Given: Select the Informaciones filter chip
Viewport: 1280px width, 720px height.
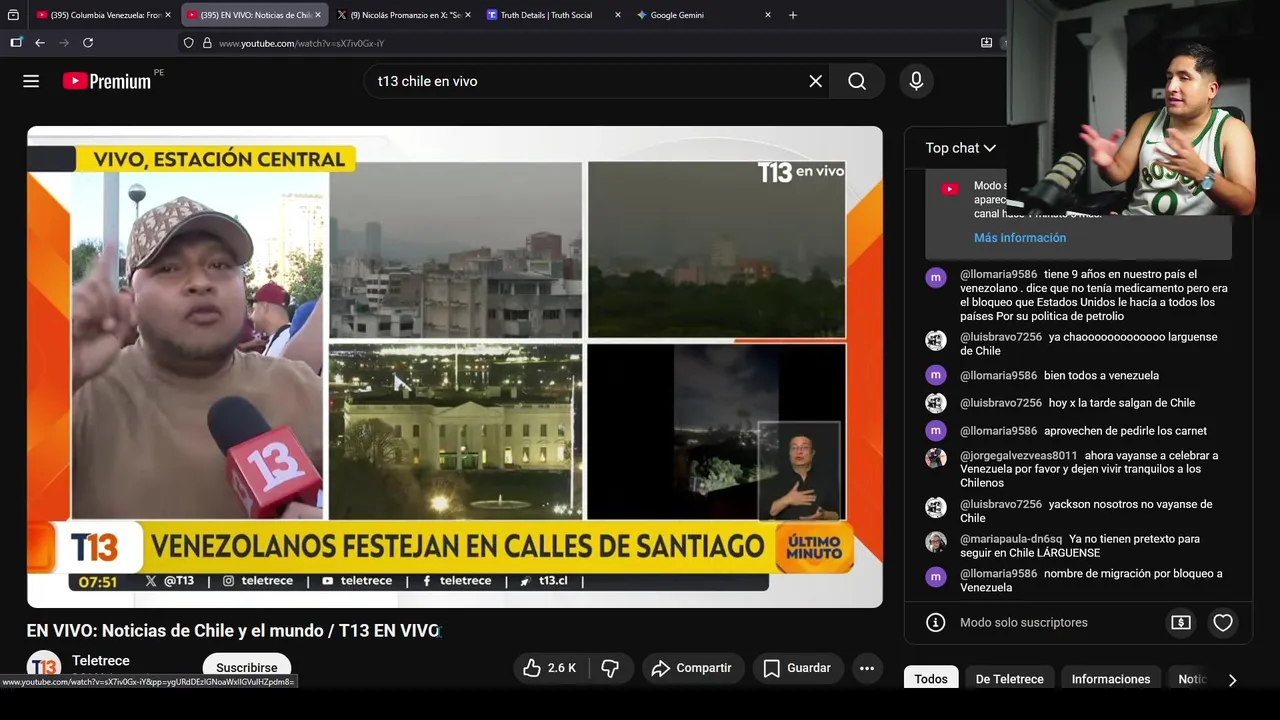Looking at the screenshot, I should tap(1111, 679).
